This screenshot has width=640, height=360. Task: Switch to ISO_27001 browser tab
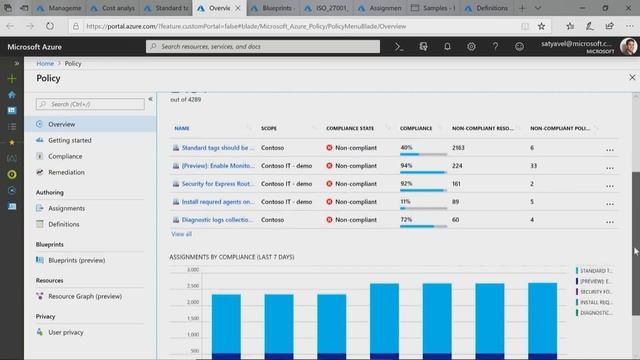coord(327,8)
